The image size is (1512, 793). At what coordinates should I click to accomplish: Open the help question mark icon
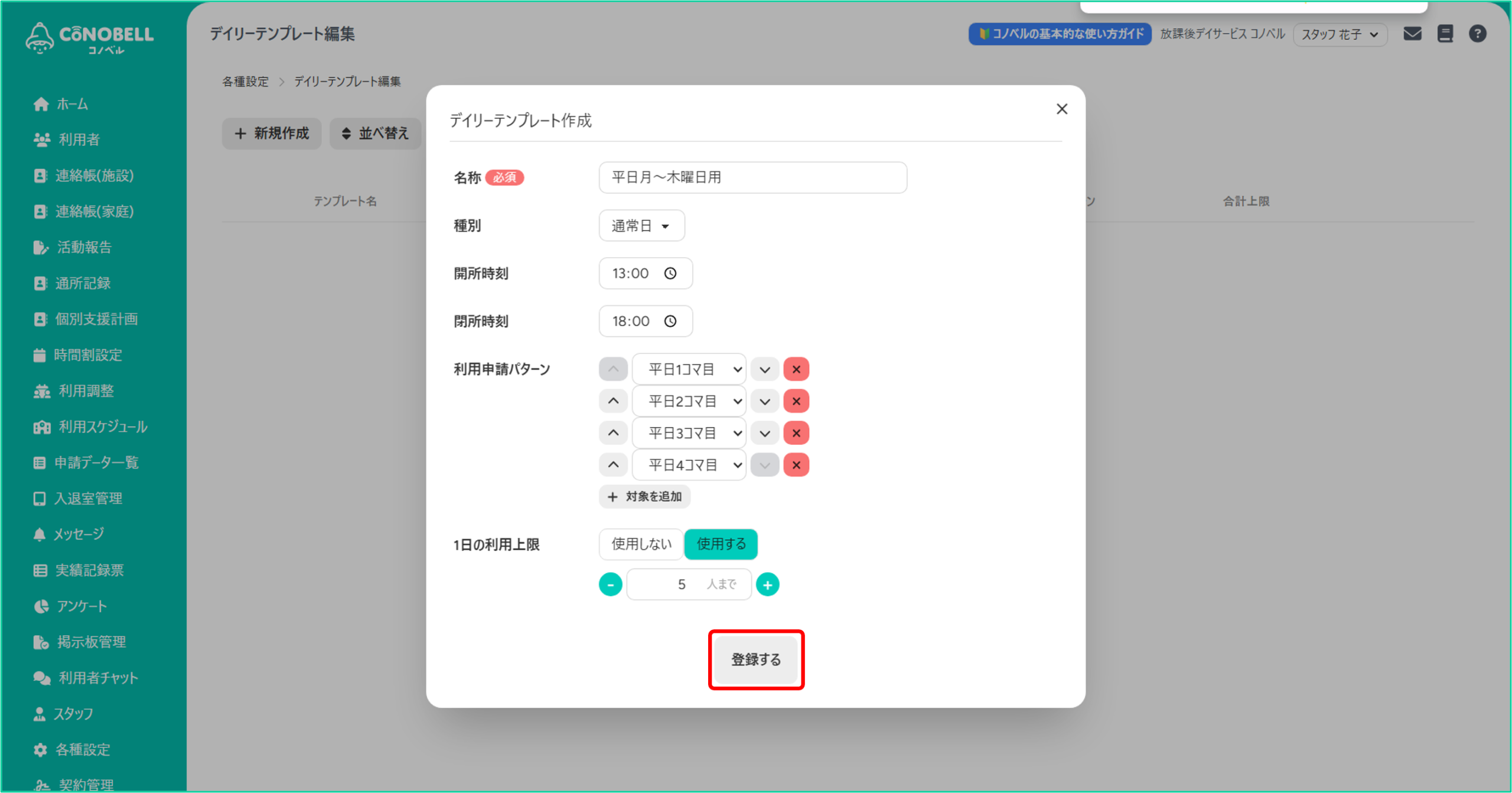click(x=1477, y=34)
